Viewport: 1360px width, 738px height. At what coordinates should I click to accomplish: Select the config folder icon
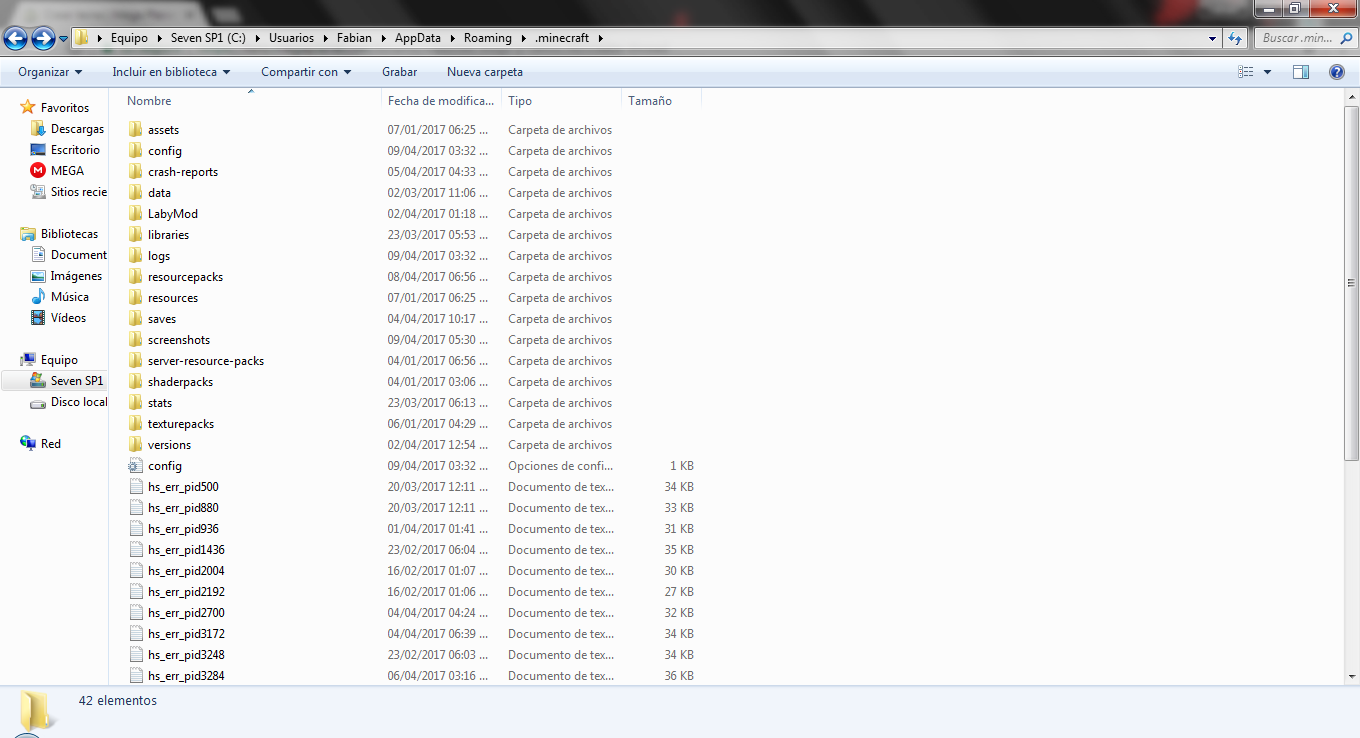136,151
